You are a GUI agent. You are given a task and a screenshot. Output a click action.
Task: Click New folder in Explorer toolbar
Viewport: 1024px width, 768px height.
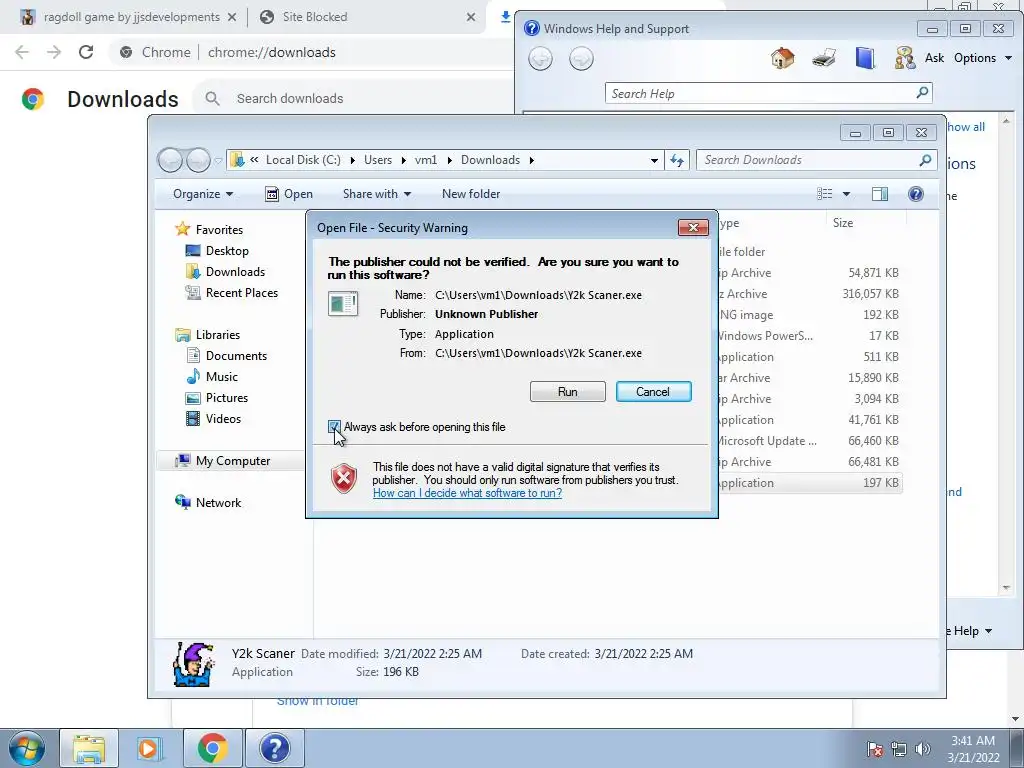coord(471,194)
